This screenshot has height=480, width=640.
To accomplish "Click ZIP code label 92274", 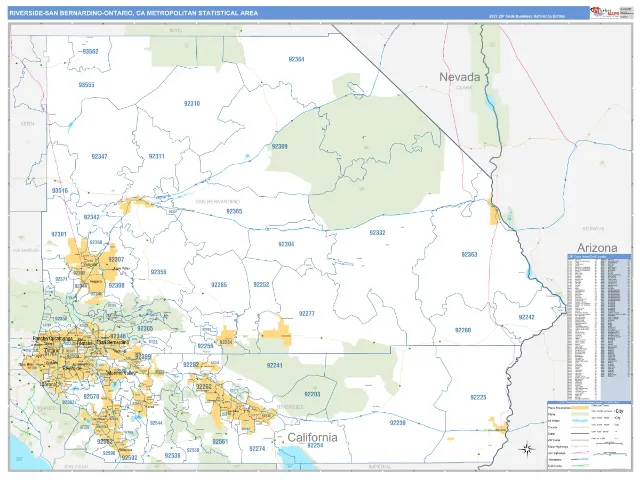I will coord(257,449).
